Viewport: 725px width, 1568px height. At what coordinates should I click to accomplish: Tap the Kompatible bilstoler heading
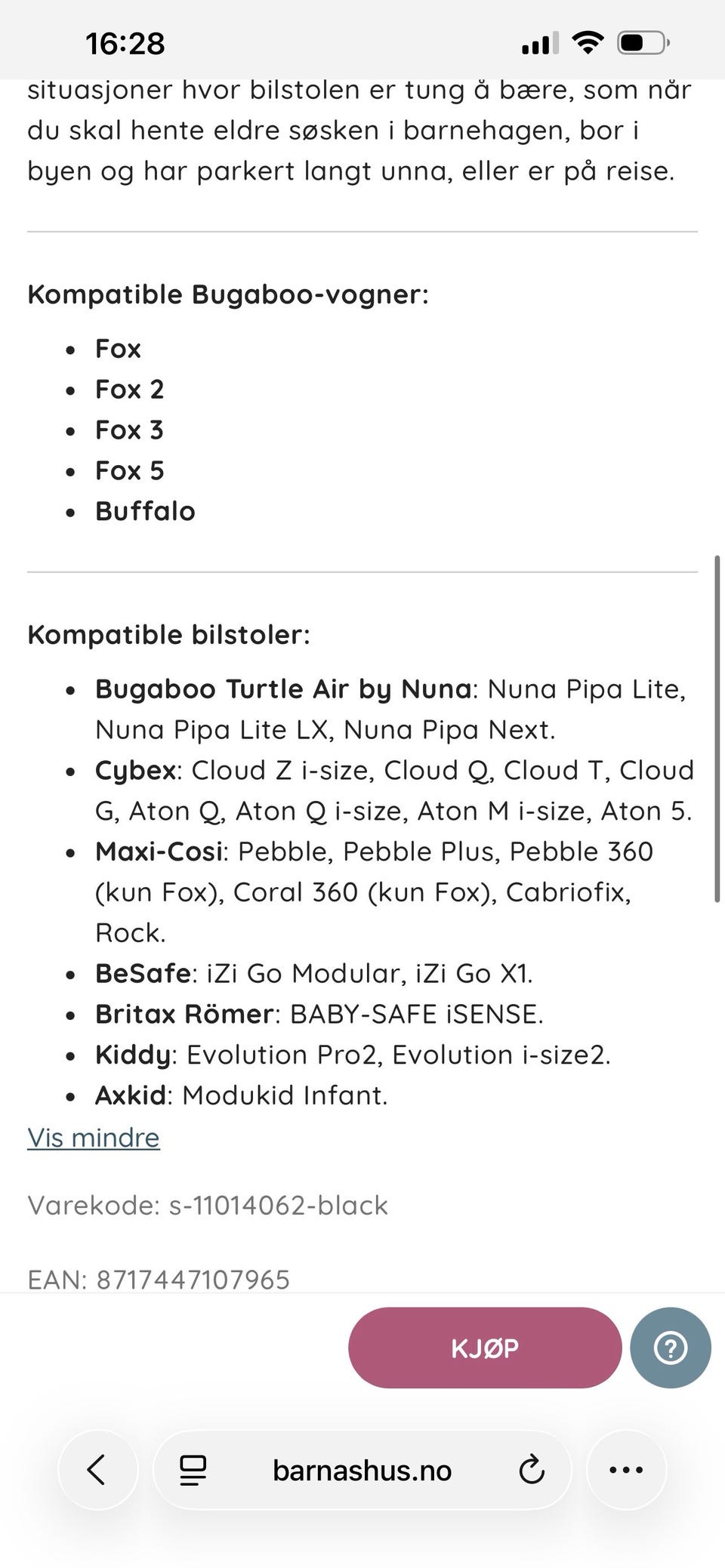pos(168,635)
